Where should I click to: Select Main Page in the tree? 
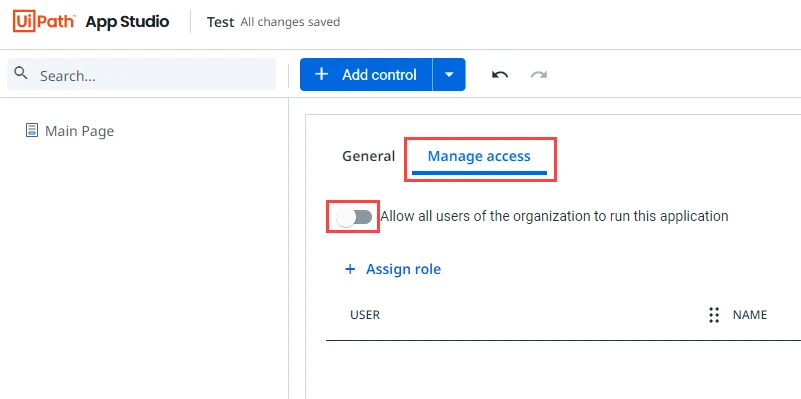click(79, 131)
